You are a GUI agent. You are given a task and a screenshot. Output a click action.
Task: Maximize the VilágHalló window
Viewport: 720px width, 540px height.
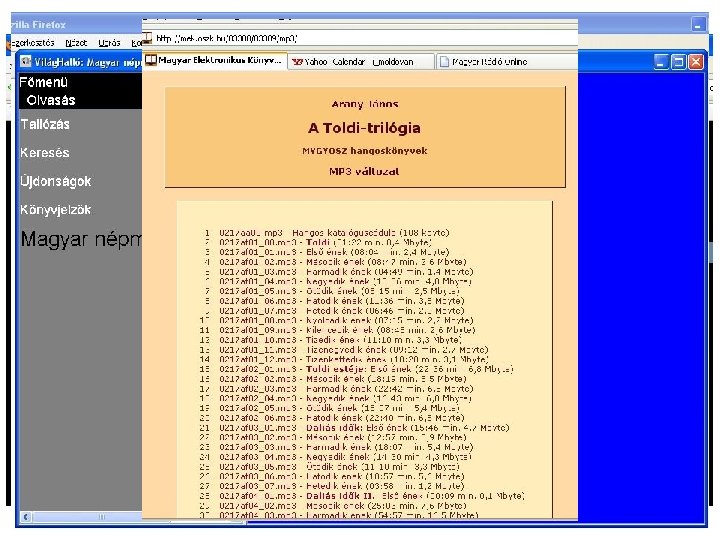click(679, 62)
